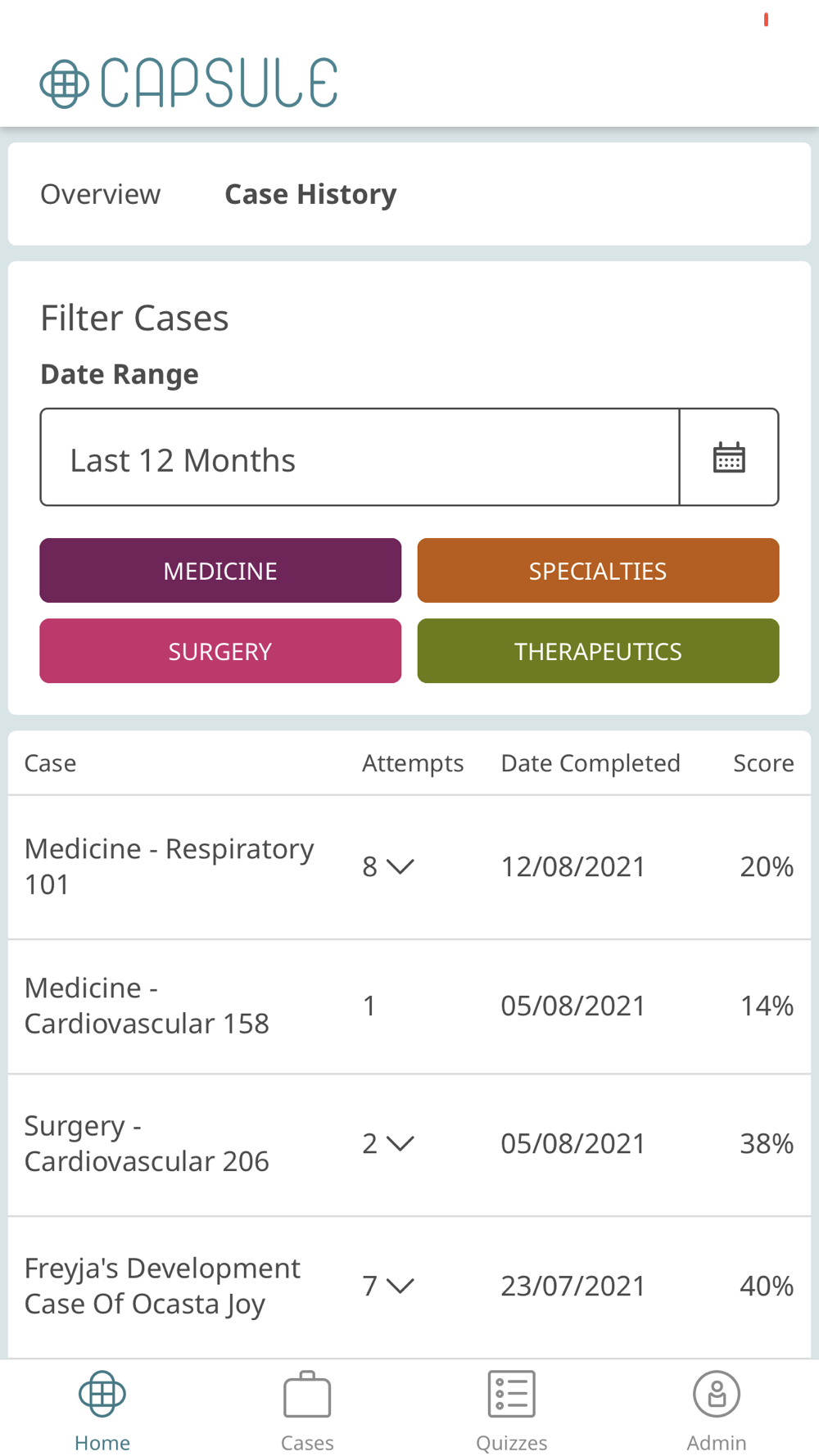Switch to the Overview tab

coord(101,195)
